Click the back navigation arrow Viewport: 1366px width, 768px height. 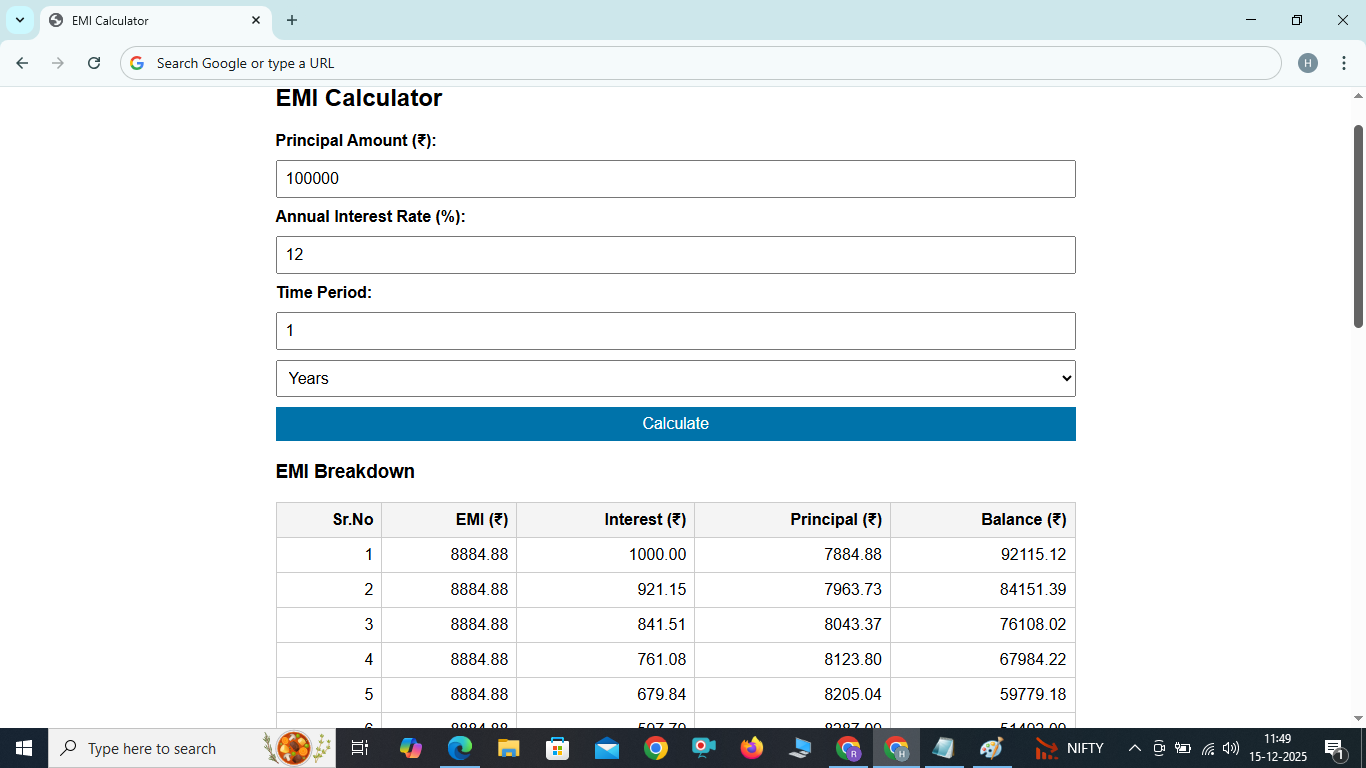coord(22,62)
